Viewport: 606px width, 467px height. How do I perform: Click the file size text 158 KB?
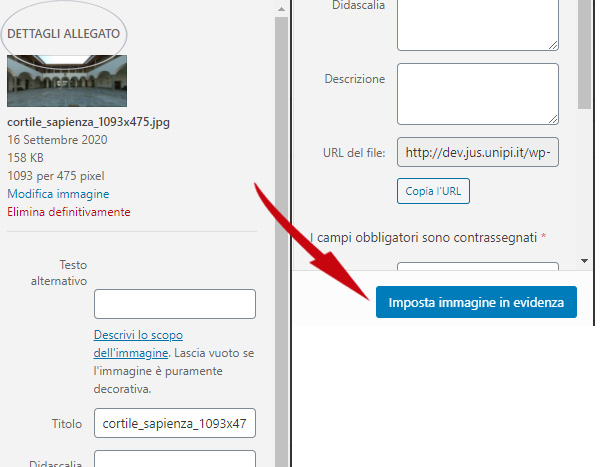click(x=26, y=158)
